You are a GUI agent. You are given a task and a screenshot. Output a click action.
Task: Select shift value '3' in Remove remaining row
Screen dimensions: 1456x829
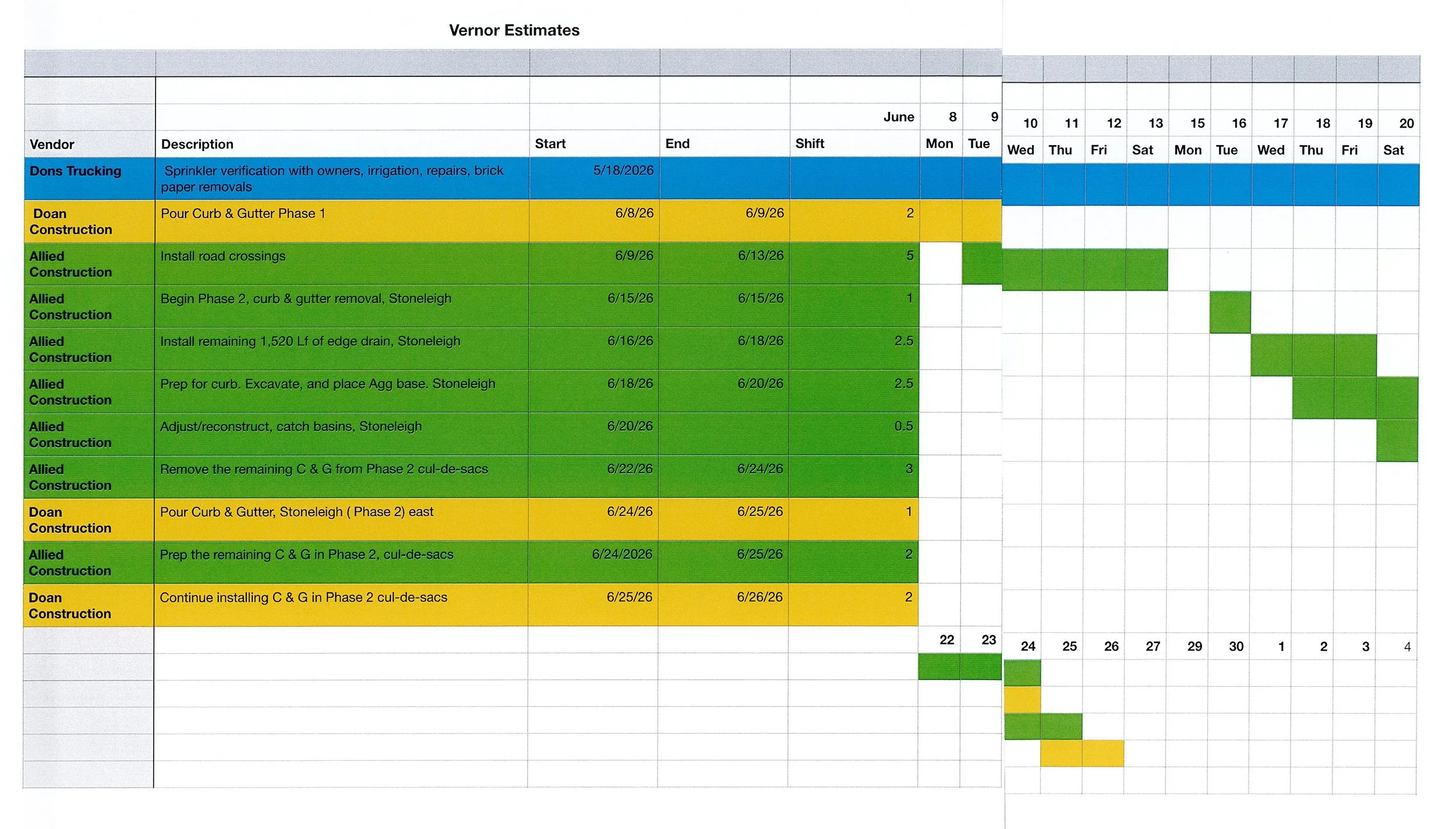pos(909,469)
